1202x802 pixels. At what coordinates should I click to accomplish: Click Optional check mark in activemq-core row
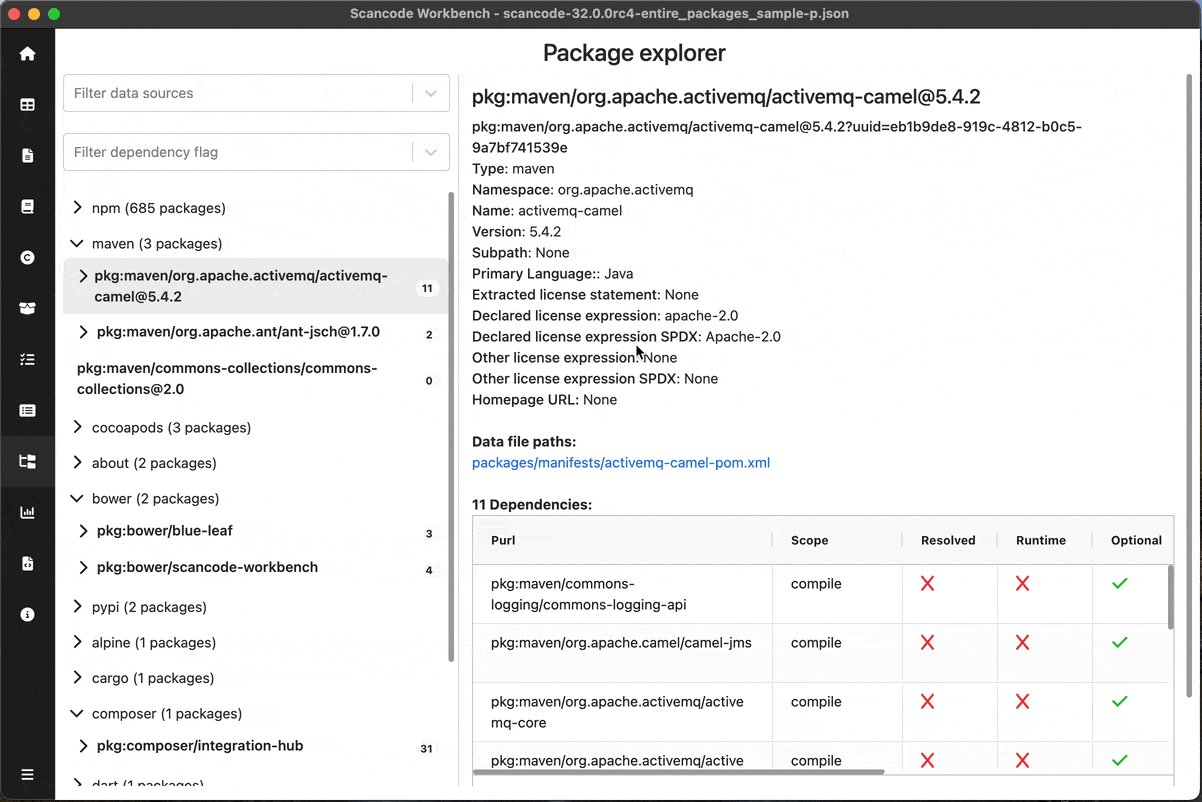click(1119, 701)
